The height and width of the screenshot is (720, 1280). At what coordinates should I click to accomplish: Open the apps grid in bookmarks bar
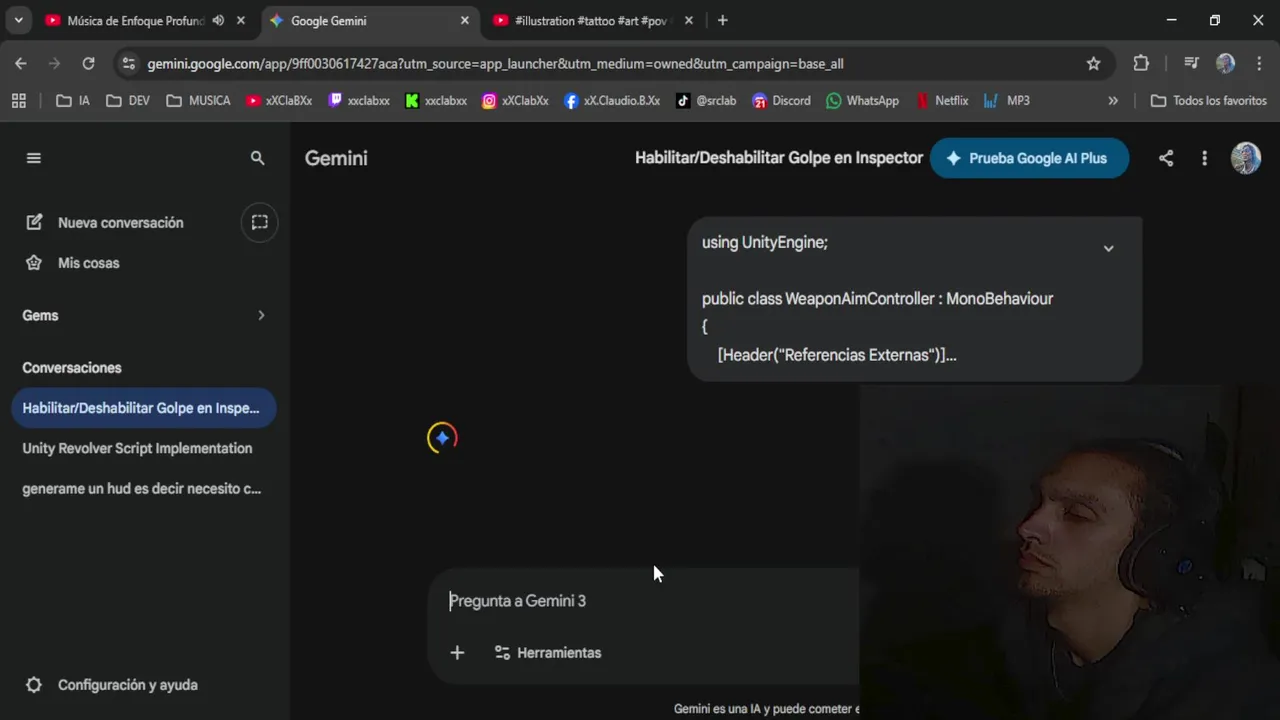tap(18, 100)
